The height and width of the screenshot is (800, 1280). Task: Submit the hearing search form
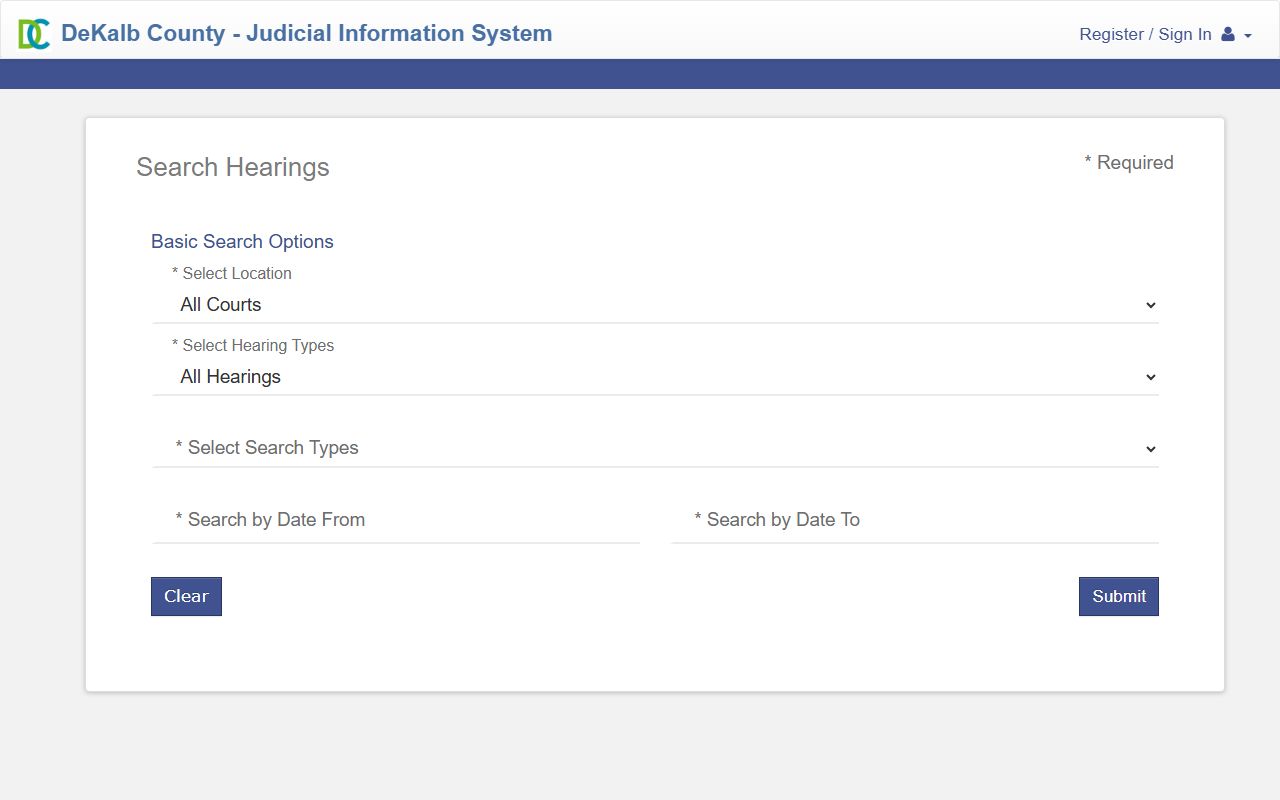coord(1119,596)
